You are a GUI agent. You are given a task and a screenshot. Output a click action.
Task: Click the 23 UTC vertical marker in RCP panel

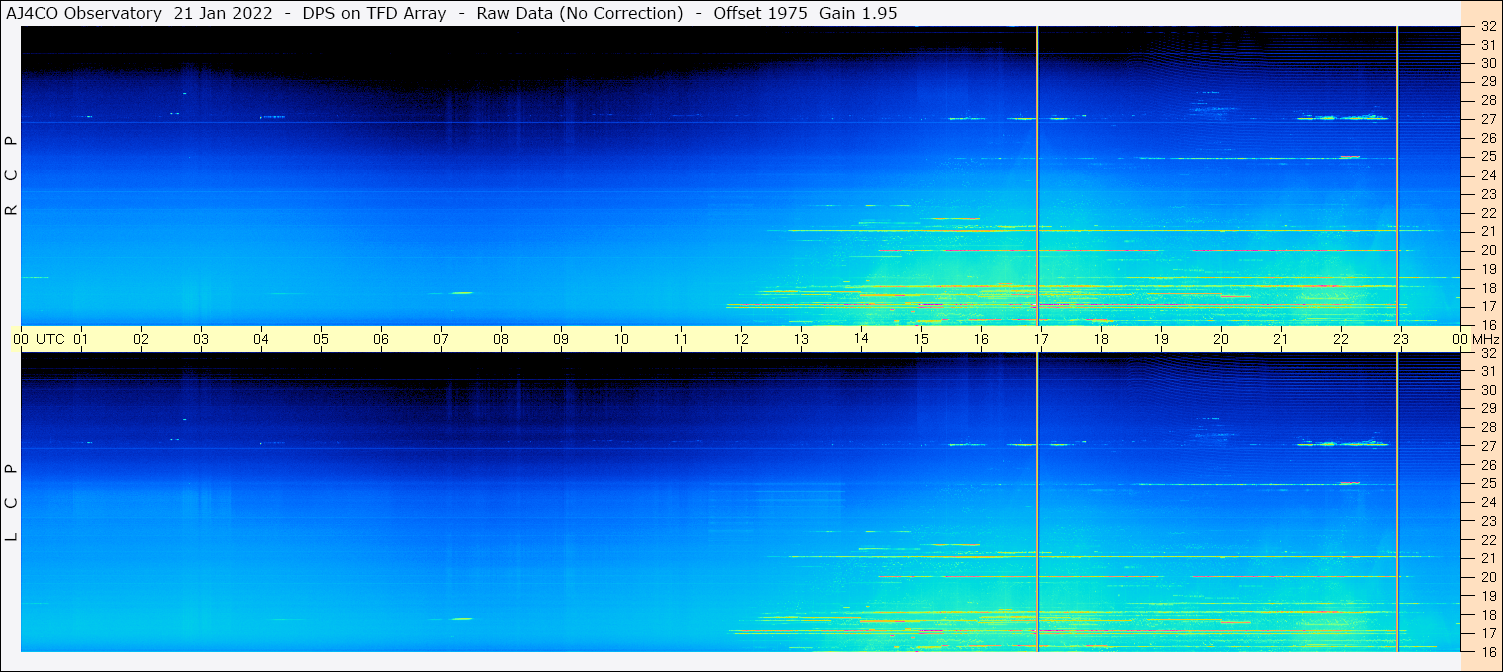point(1397,176)
